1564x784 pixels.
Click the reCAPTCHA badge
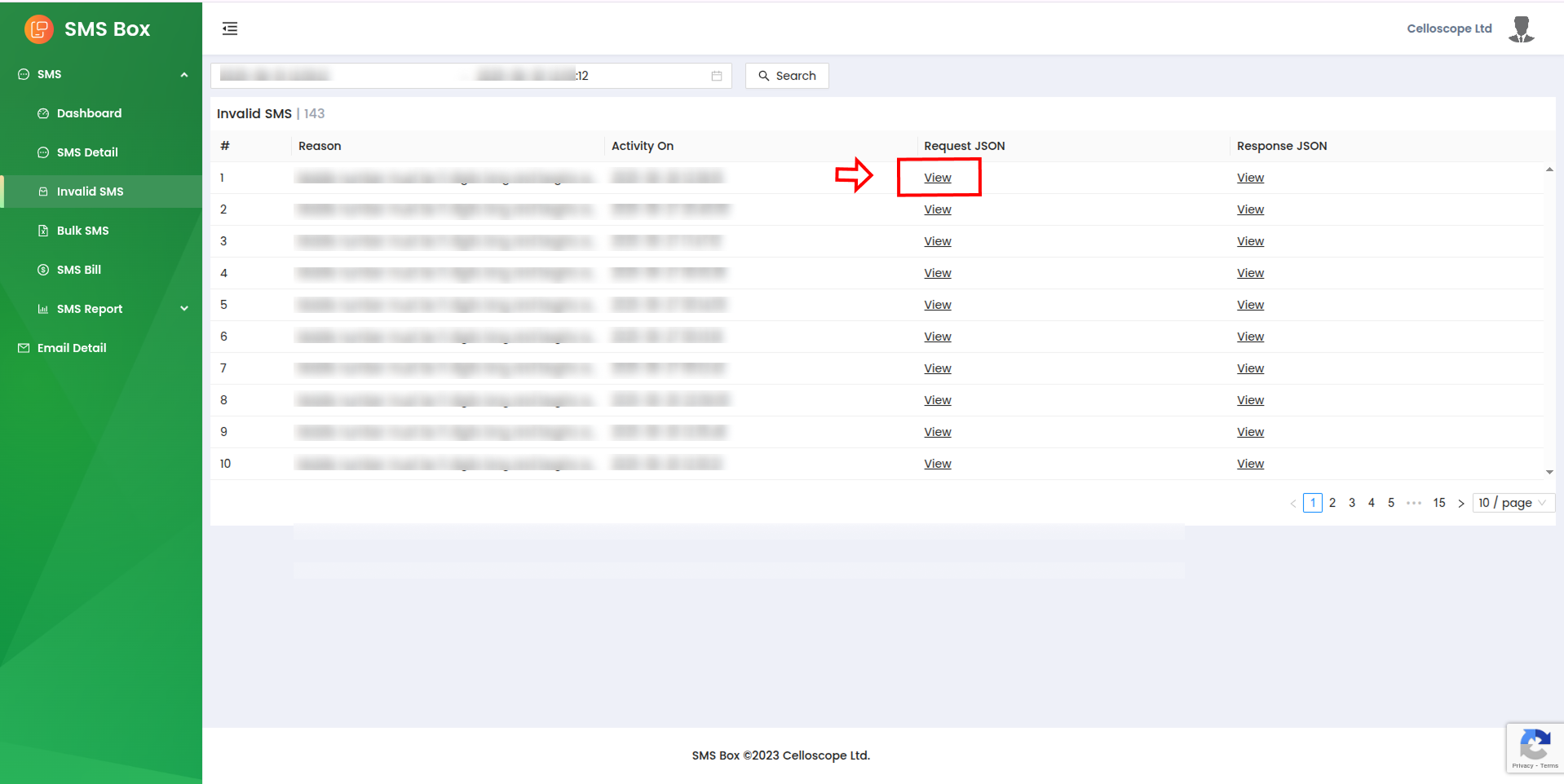click(x=1535, y=747)
